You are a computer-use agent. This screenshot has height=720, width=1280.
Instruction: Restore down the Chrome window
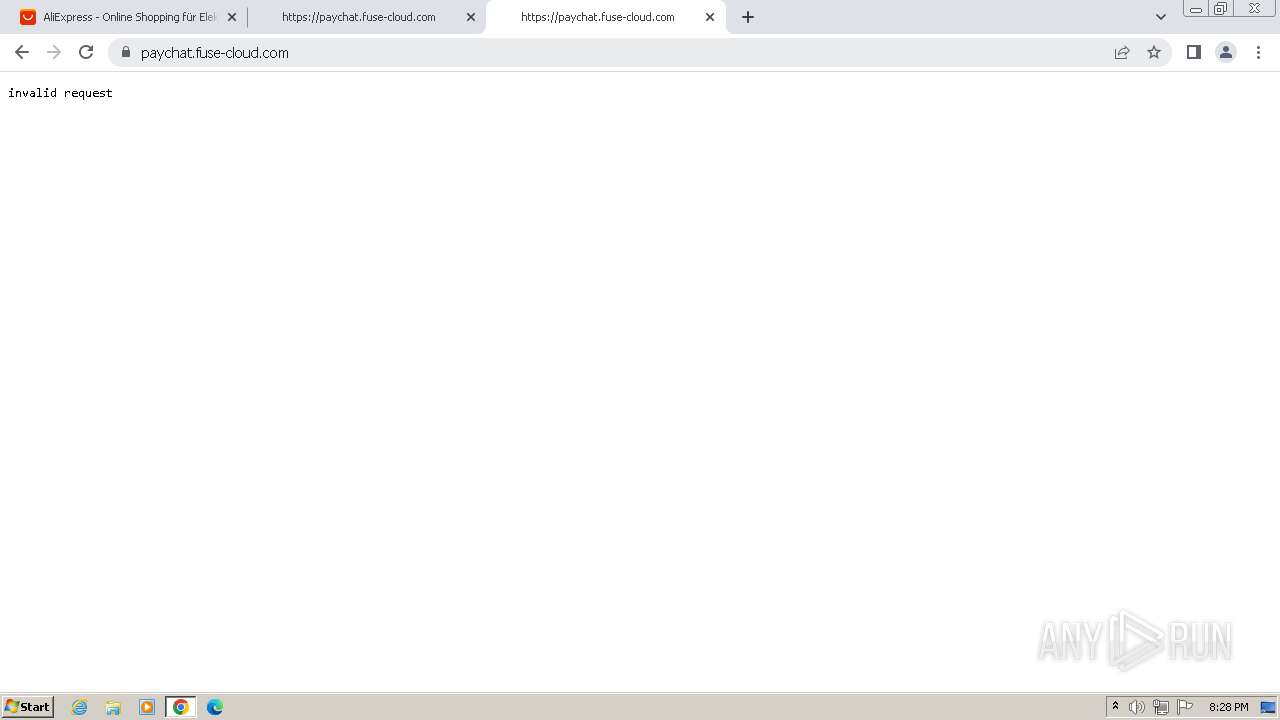tap(1221, 9)
